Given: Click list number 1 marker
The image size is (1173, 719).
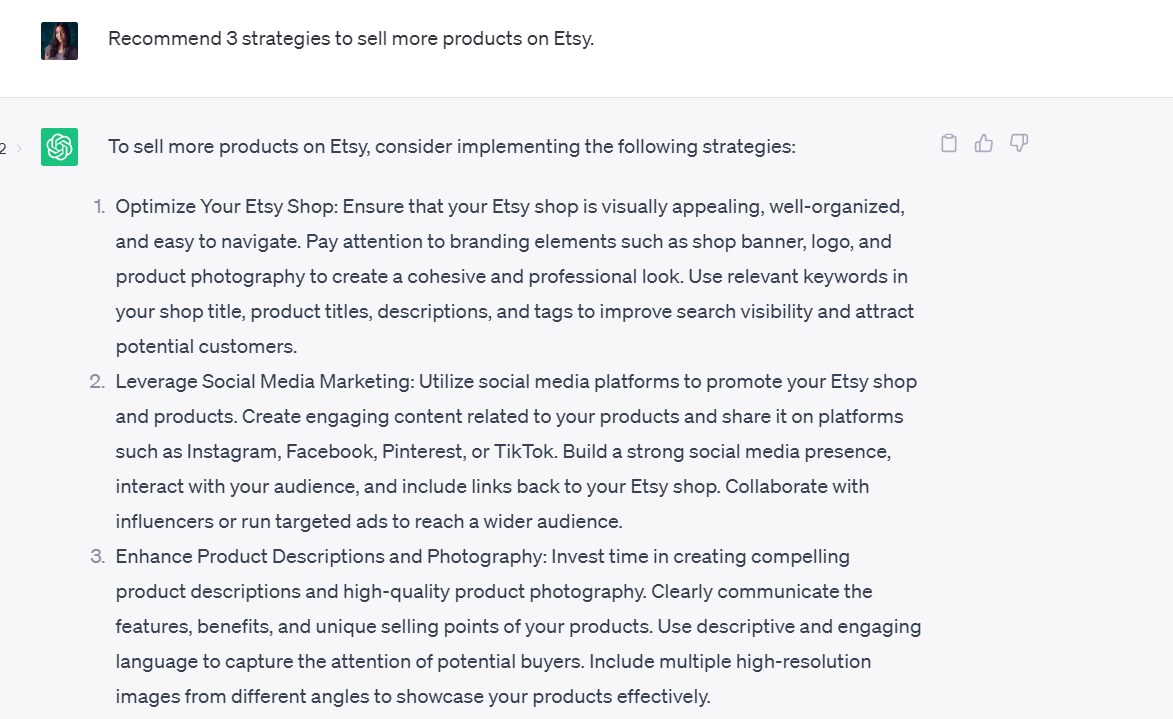Looking at the screenshot, I should [99, 207].
